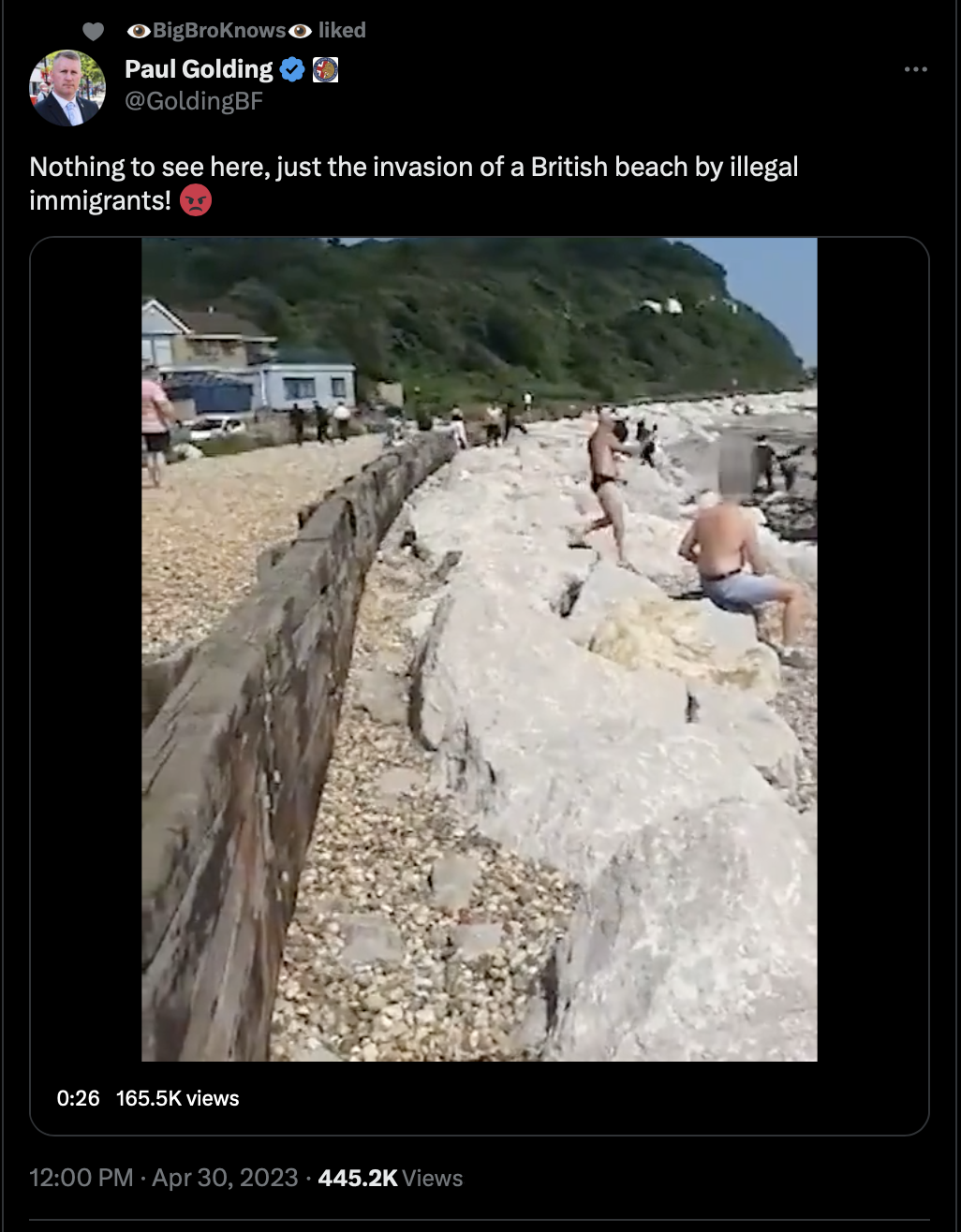Click the blue verified checkmark badge
Screen dimensions: 961x1232
click(292, 69)
